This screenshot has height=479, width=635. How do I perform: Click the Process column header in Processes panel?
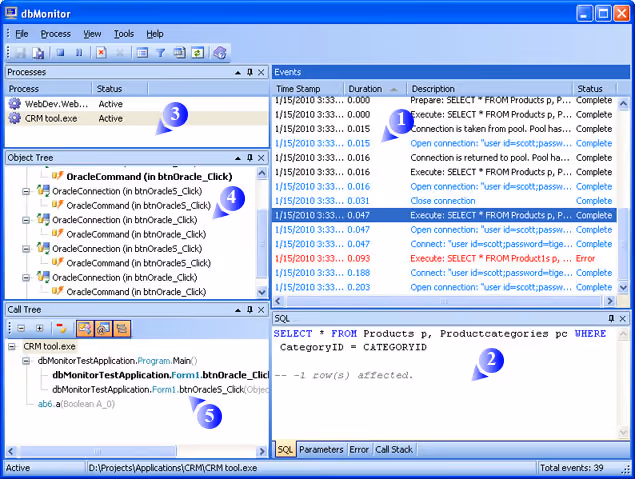(49, 89)
